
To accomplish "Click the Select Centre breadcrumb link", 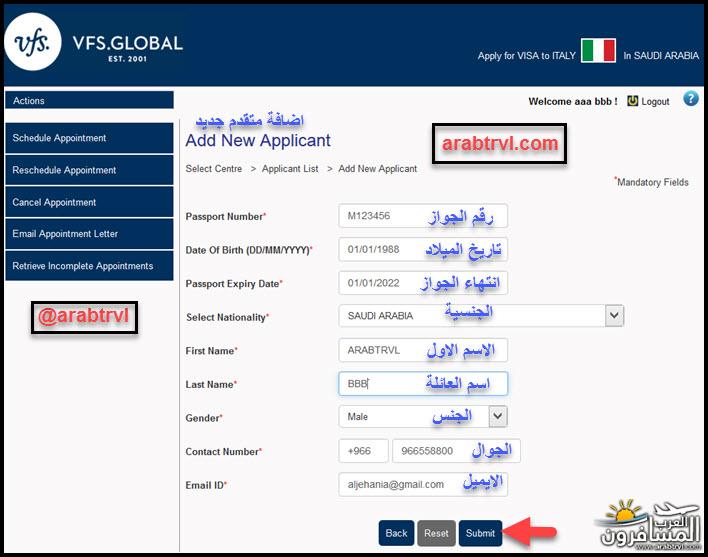I will click(213, 169).
